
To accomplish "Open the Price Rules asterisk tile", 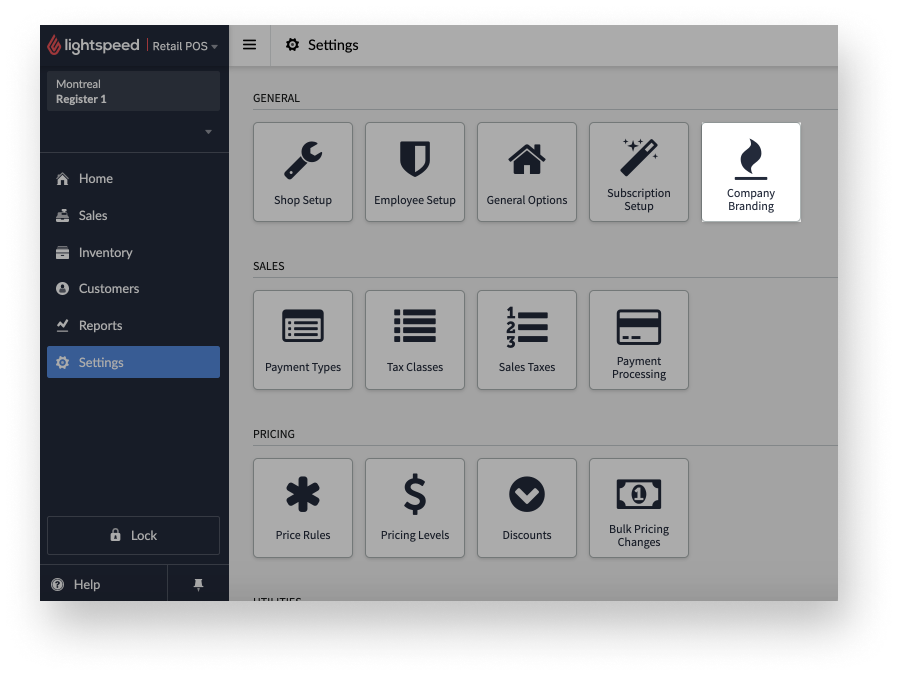I will [x=303, y=508].
